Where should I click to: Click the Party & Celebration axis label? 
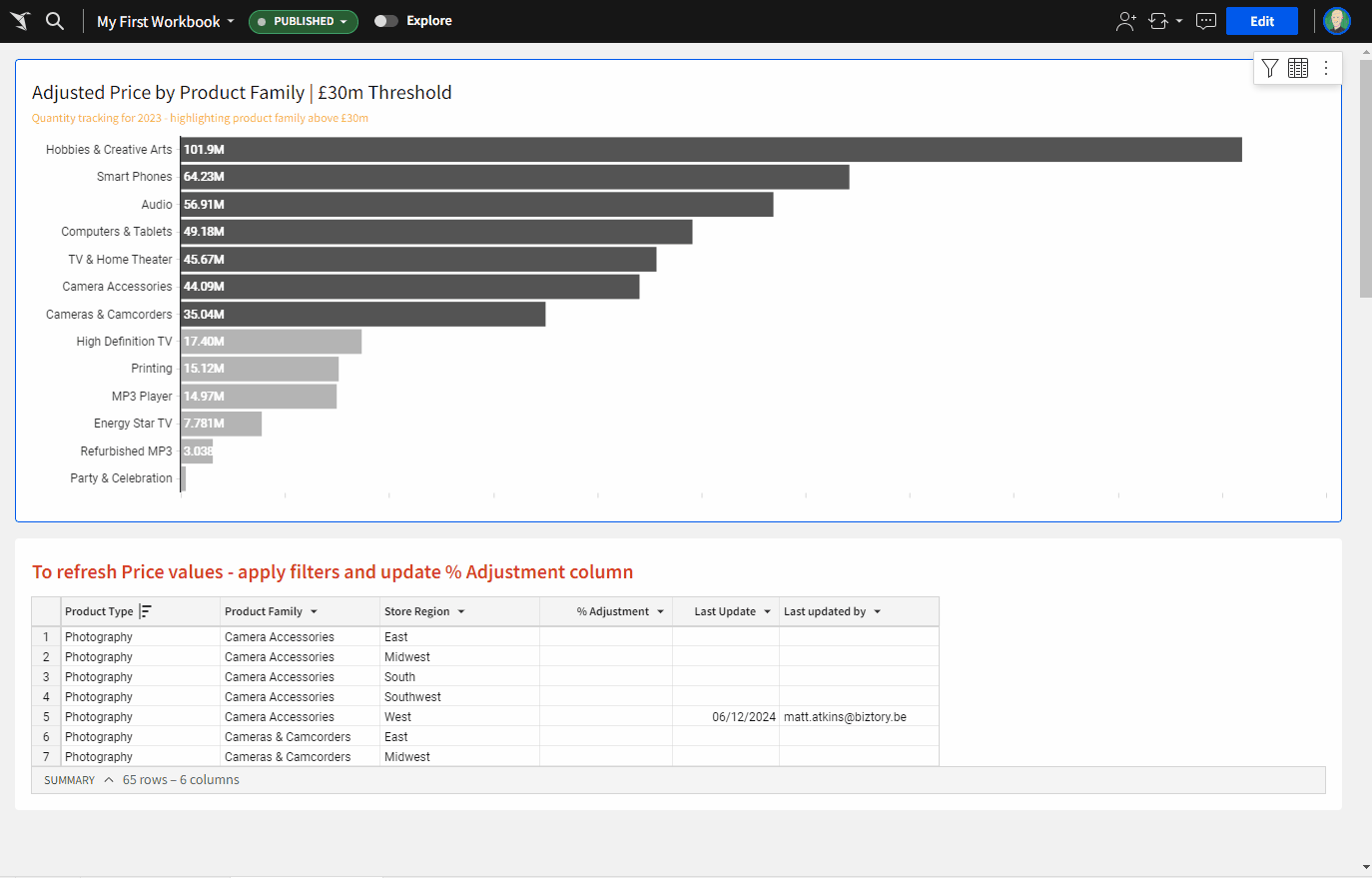click(x=121, y=478)
